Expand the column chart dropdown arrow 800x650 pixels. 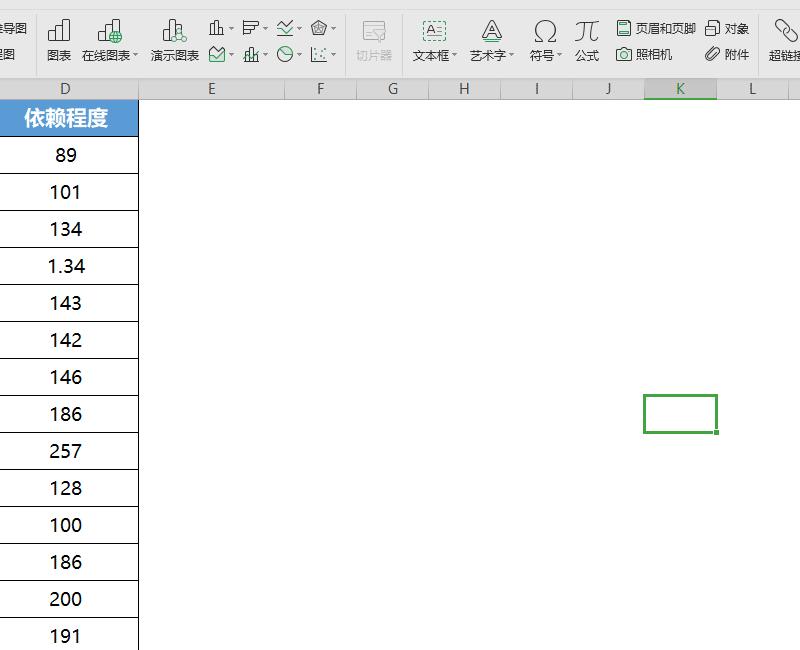pyautogui.click(x=231, y=28)
